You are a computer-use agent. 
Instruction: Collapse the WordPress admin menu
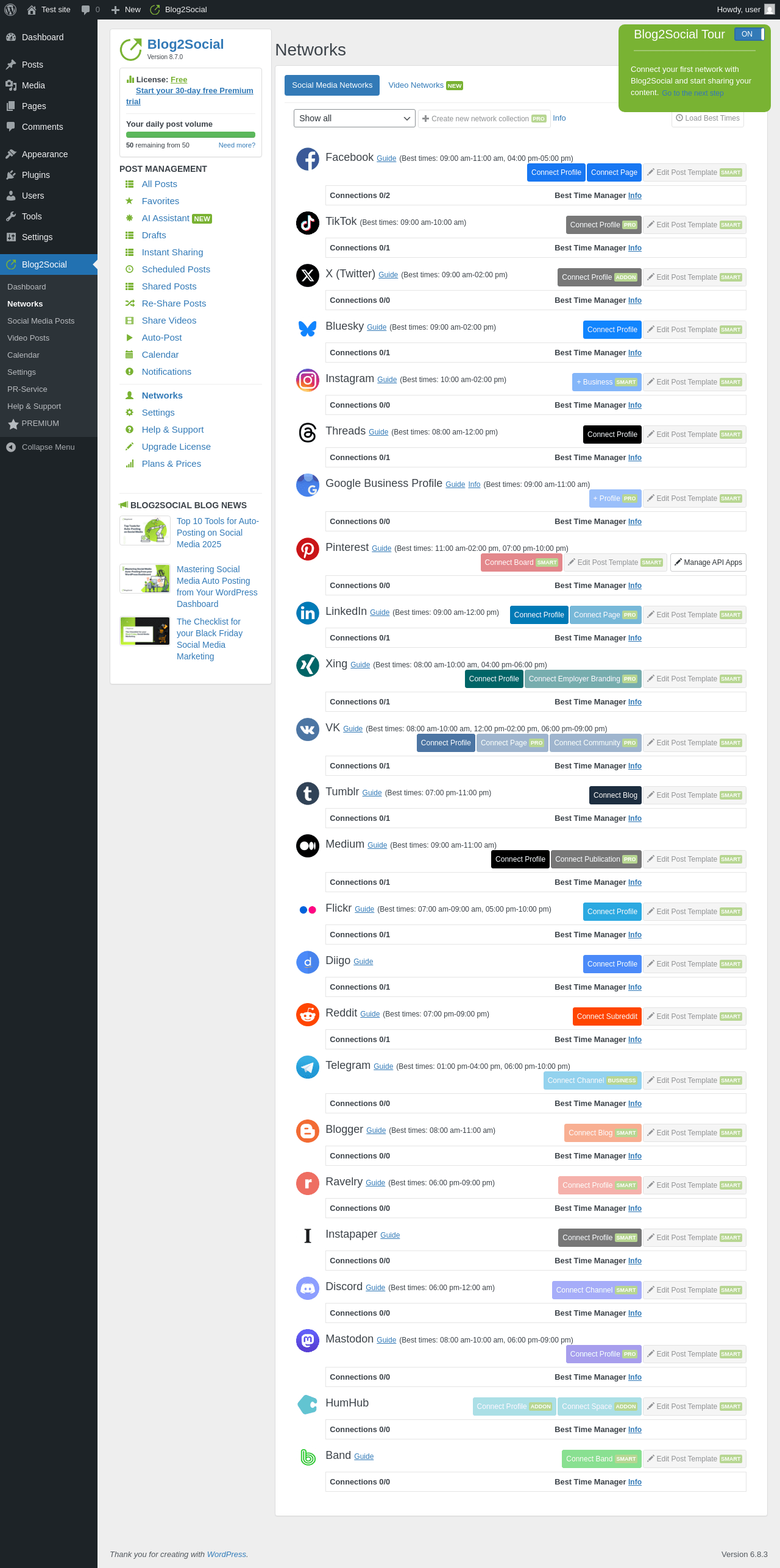click(49, 447)
